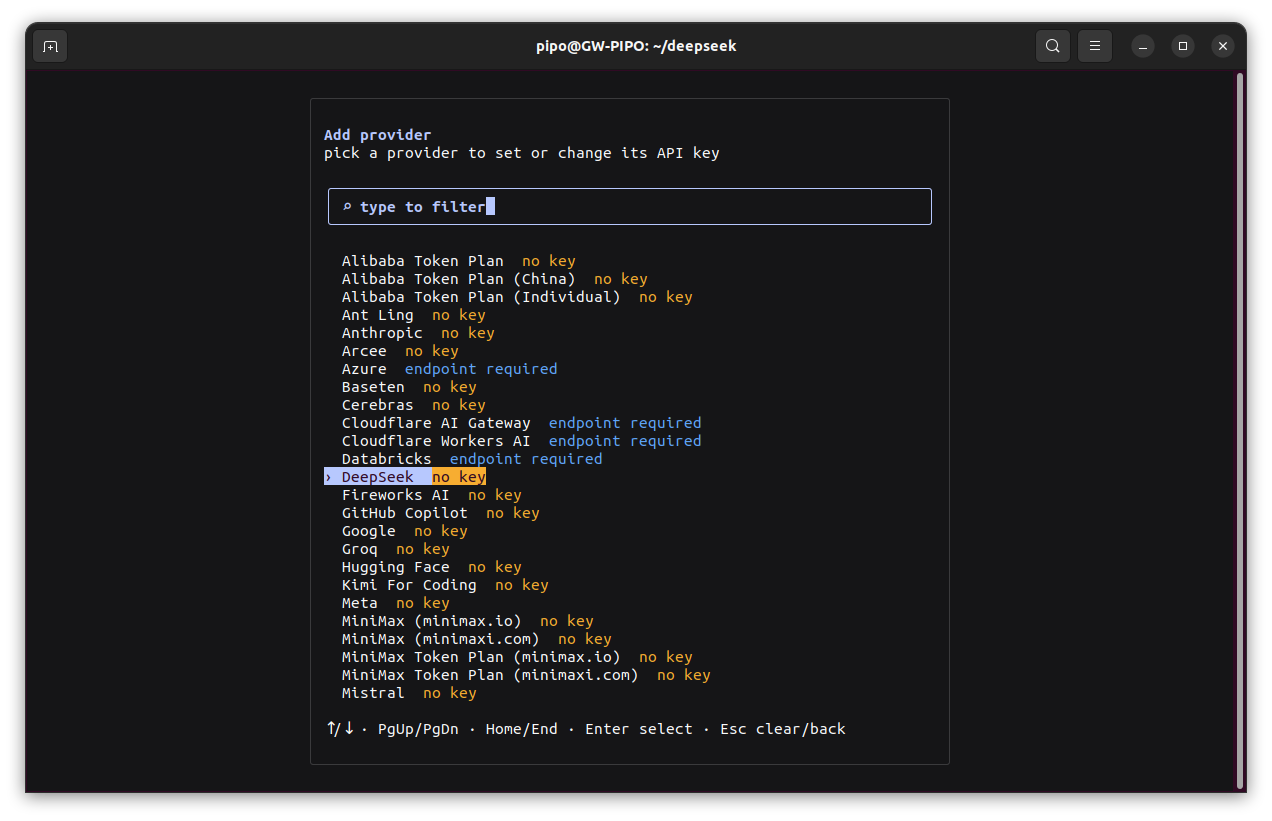
Task: Select the Databricks provider
Action: pos(472,459)
